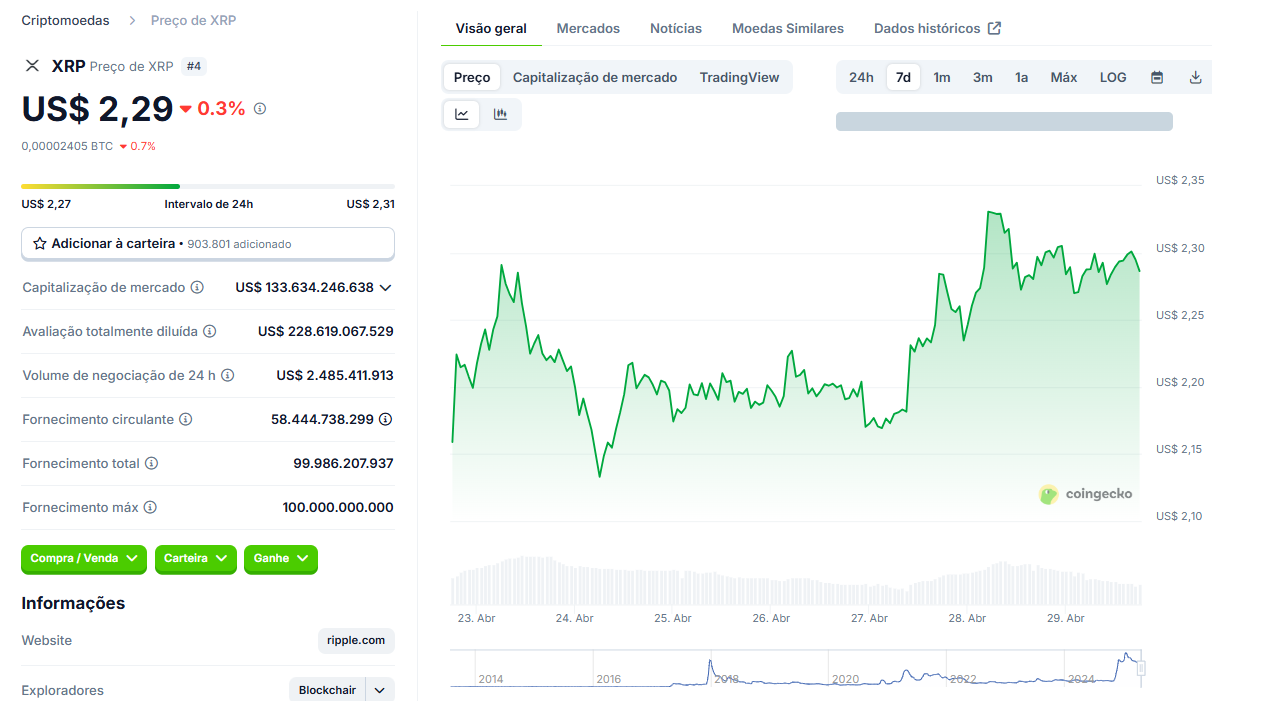Set chart range to Máx
The image size is (1264, 701).
1064,77
